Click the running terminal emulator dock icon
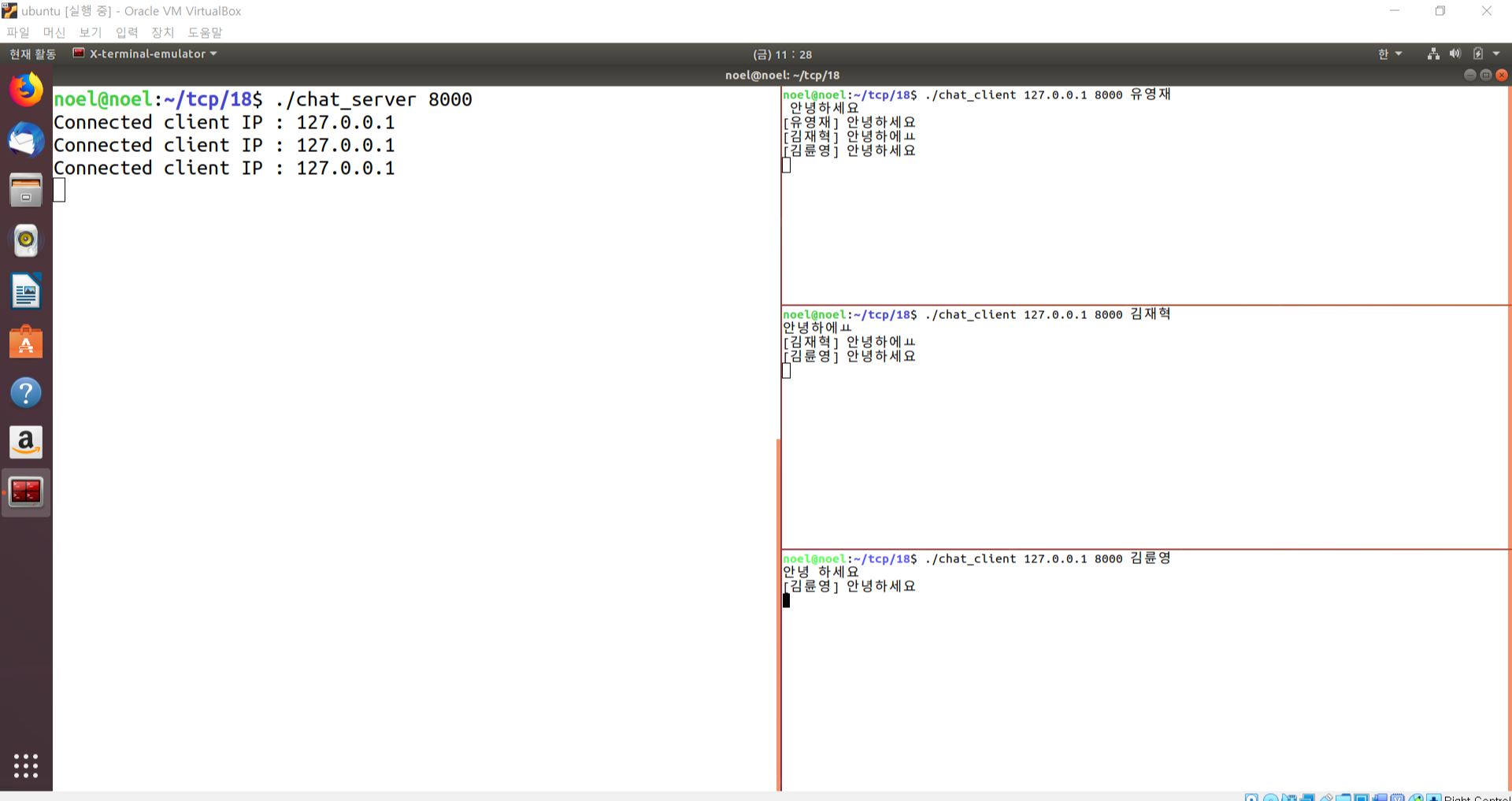This screenshot has width=1512, height=801. pyautogui.click(x=26, y=492)
